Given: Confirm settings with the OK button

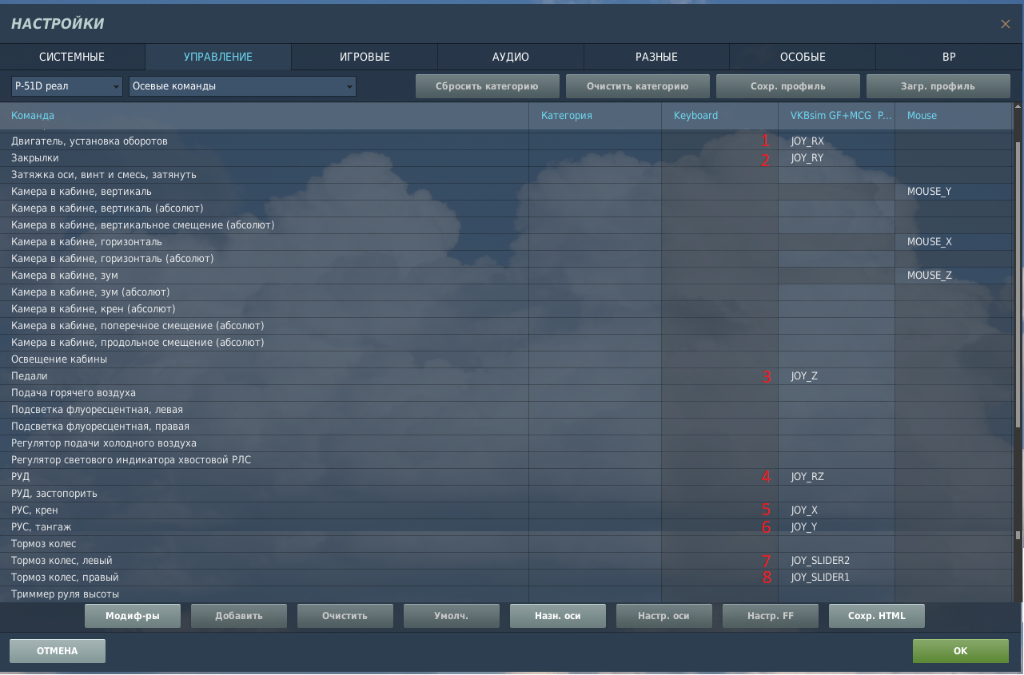Looking at the screenshot, I should (x=960, y=651).
